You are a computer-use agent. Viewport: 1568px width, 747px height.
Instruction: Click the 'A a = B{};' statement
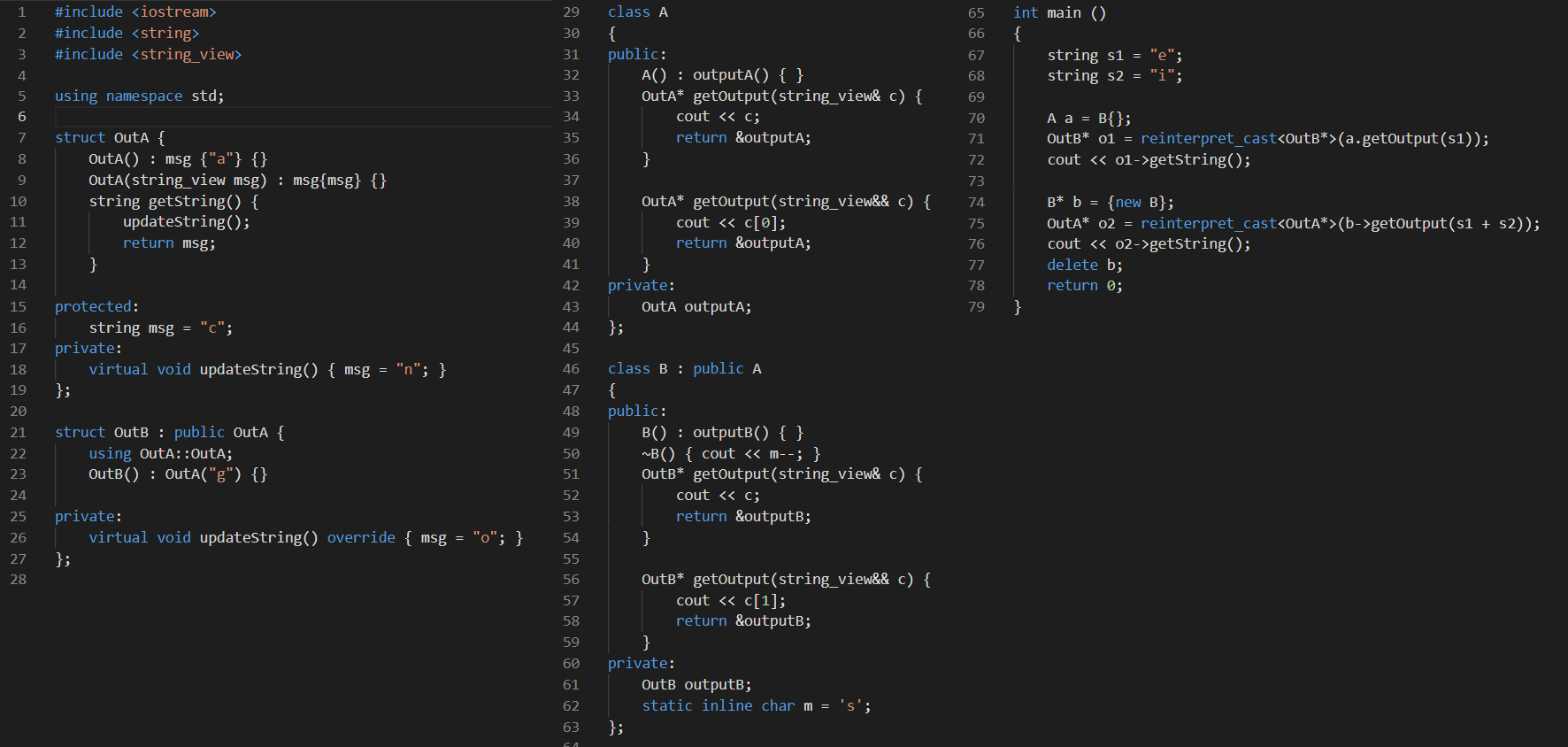pyautogui.click(x=1088, y=119)
